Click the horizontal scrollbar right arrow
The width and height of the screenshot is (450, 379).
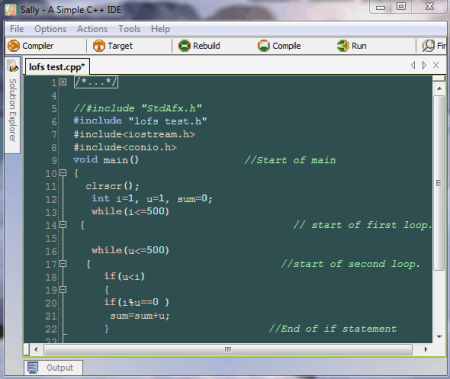pos(426,349)
